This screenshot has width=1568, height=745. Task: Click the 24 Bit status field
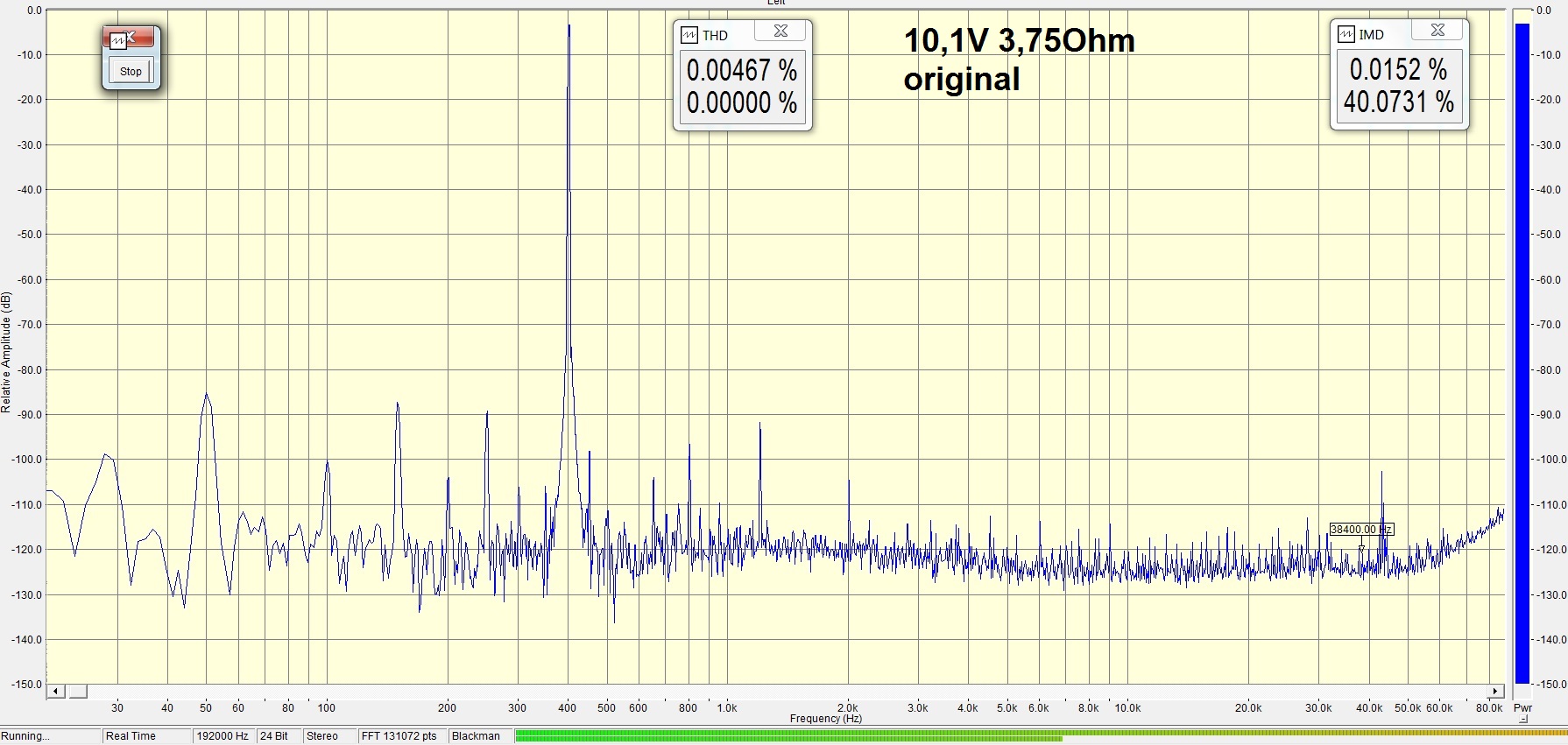tap(279, 736)
